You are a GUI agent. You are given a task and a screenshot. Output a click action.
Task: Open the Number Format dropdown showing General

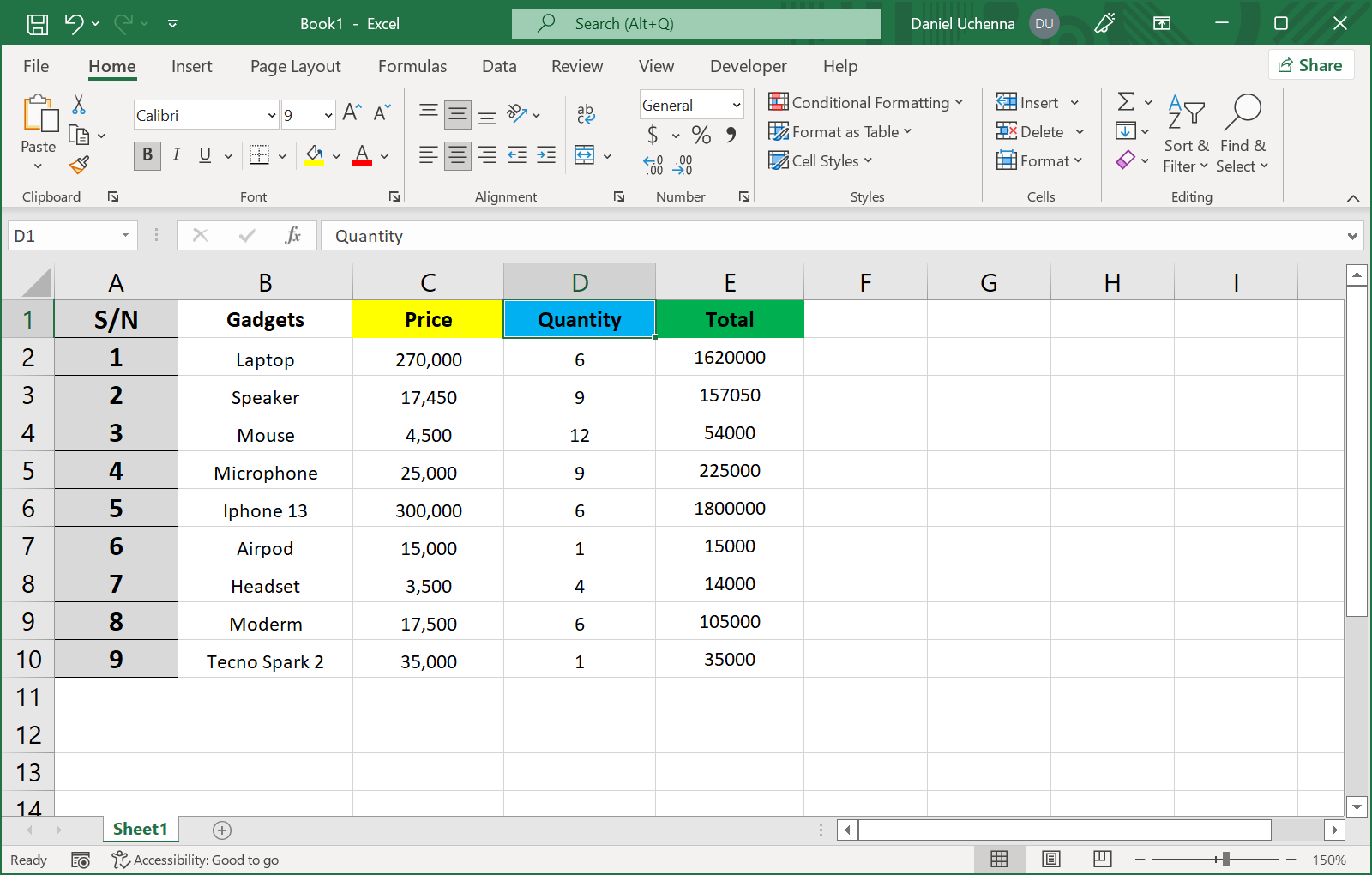click(x=690, y=104)
